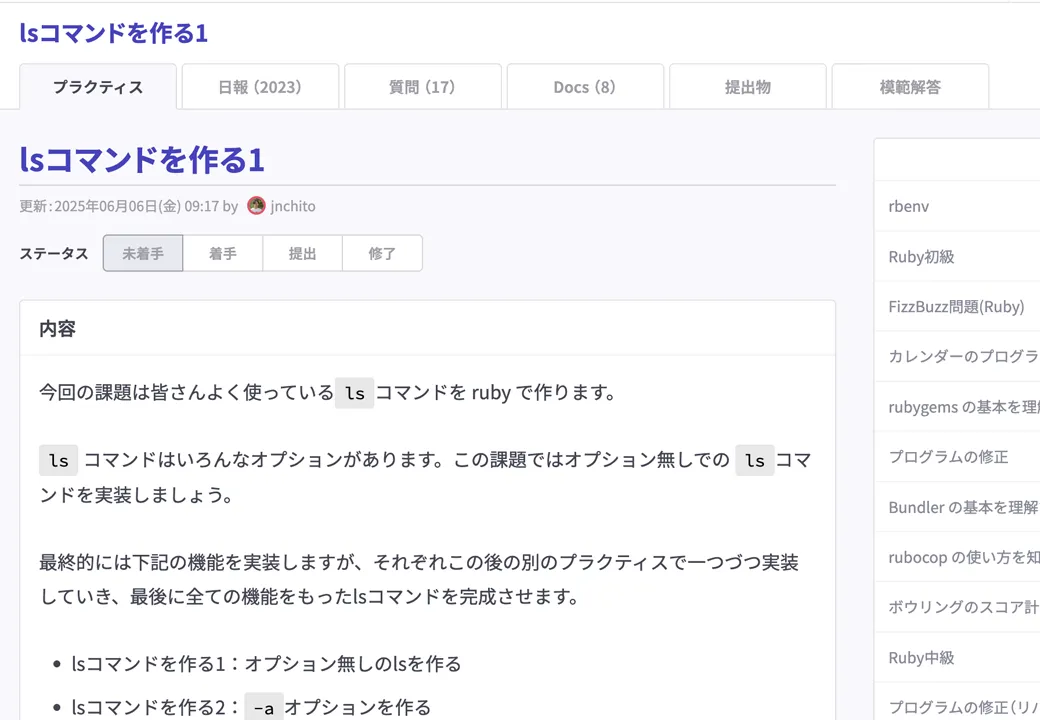Open the 質問 (17) tab
This screenshot has height=720, width=1040.
point(422,87)
